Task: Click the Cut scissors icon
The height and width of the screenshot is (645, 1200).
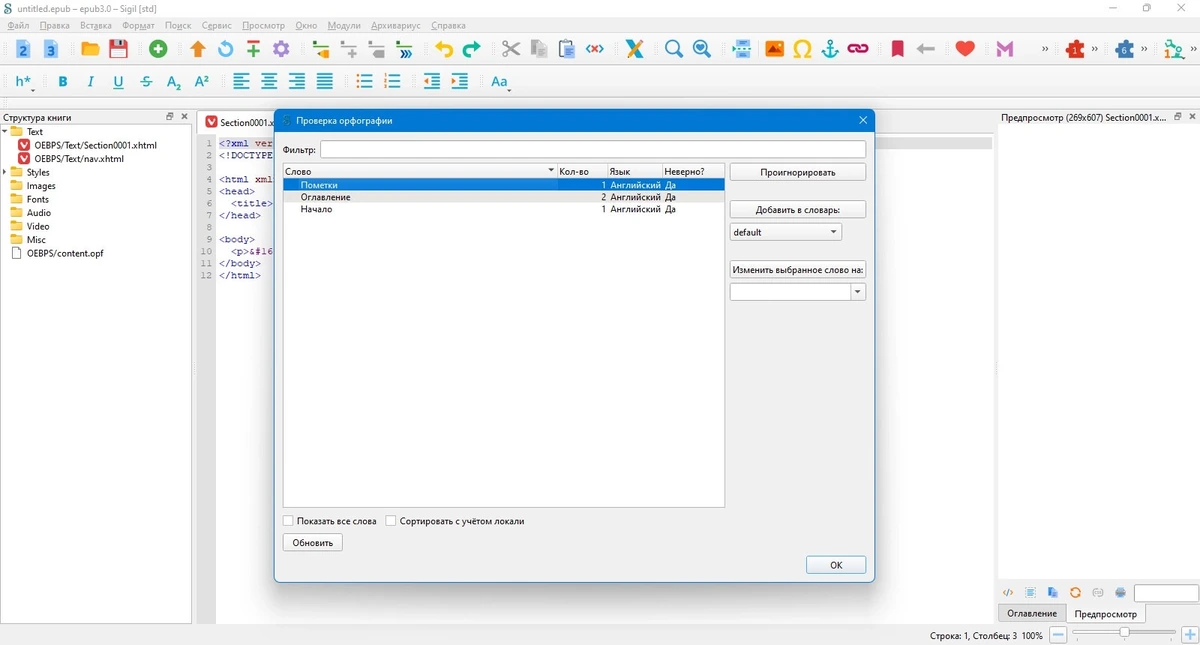Action: click(511, 49)
